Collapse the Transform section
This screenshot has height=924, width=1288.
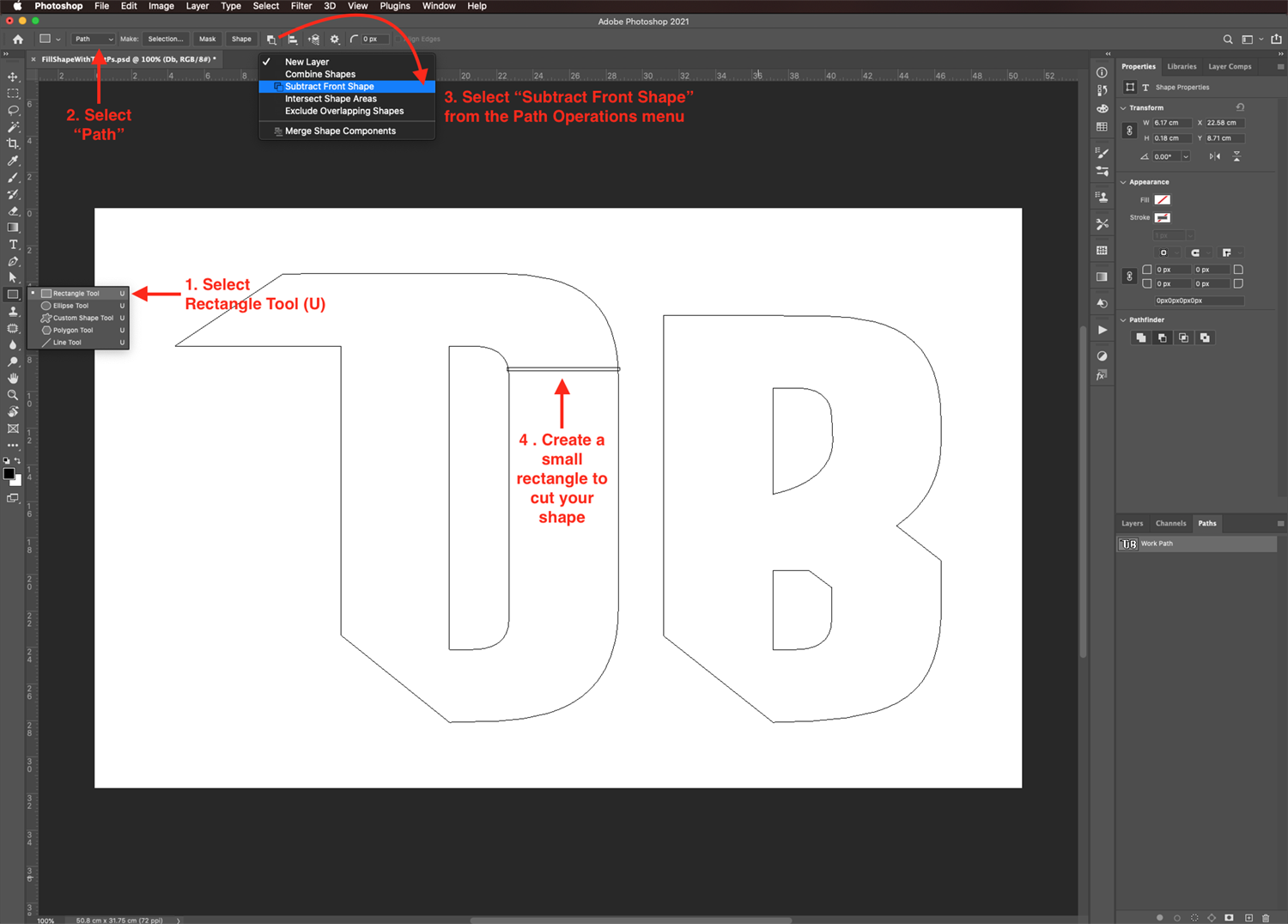1123,107
